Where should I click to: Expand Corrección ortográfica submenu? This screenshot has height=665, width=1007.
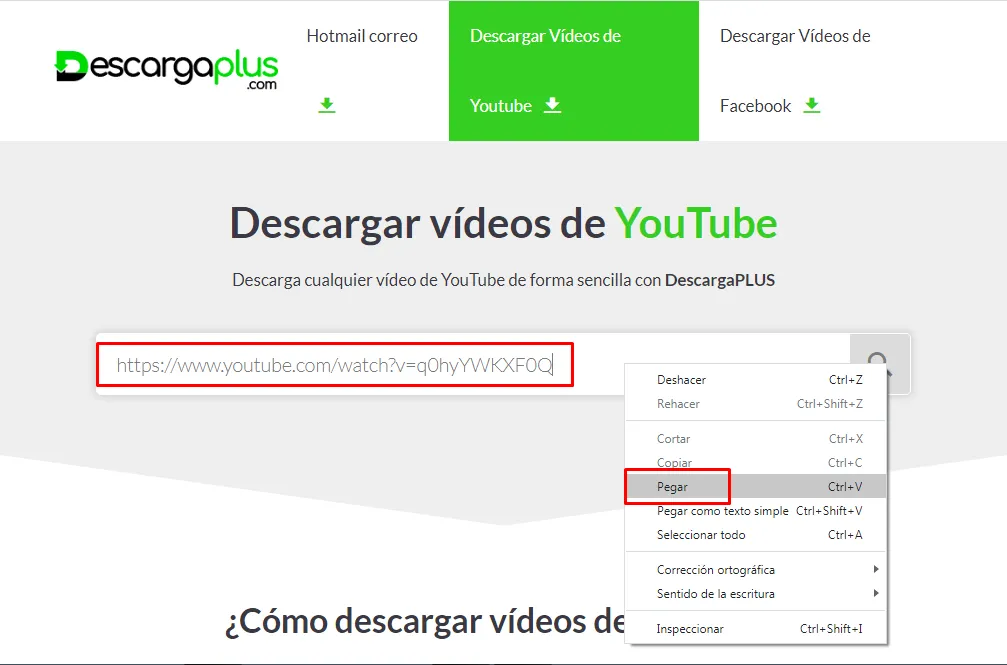tap(756, 569)
